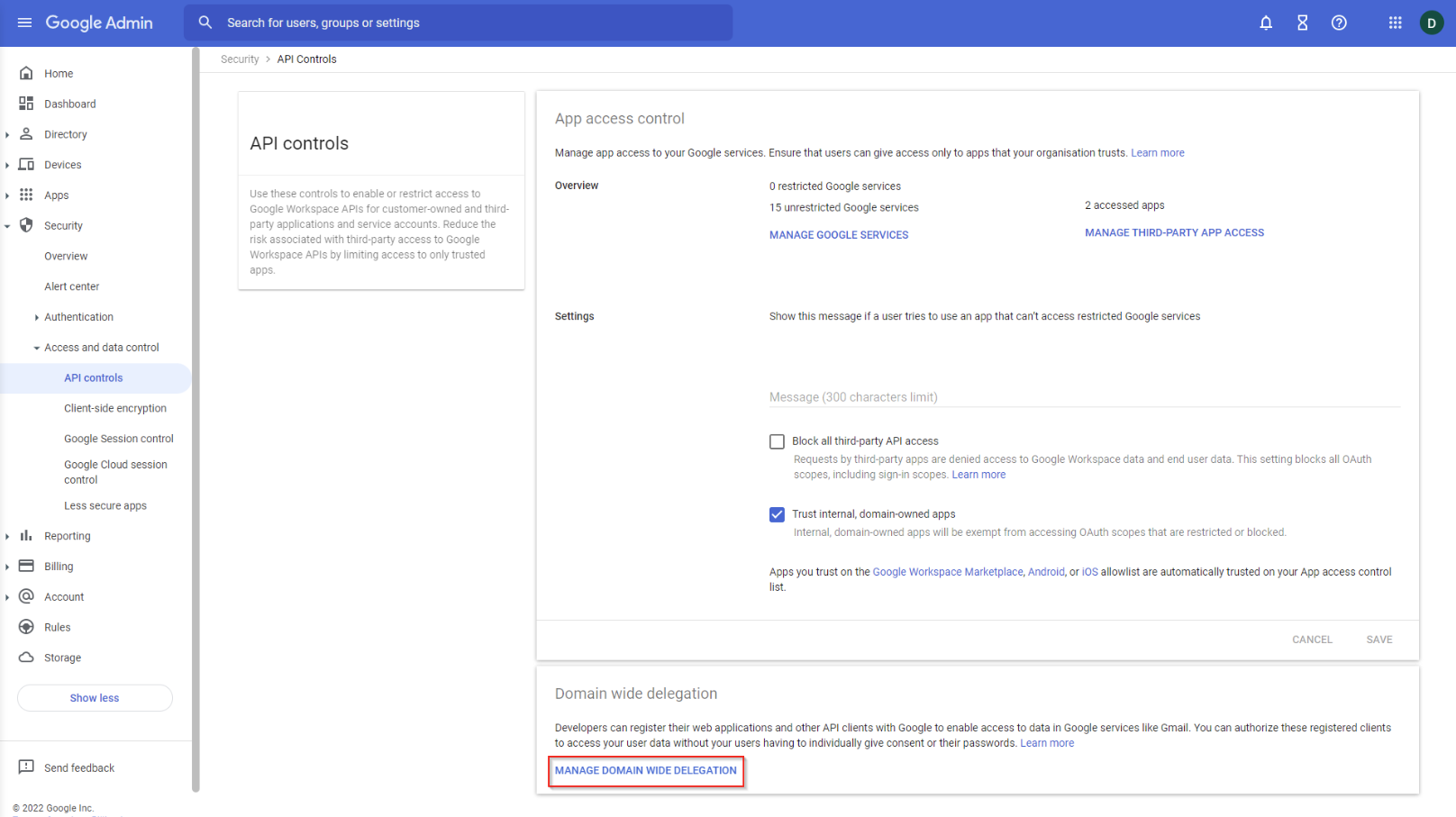1456x817 pixels.
Task: Open the account avatar icon
Action: 1431,23
